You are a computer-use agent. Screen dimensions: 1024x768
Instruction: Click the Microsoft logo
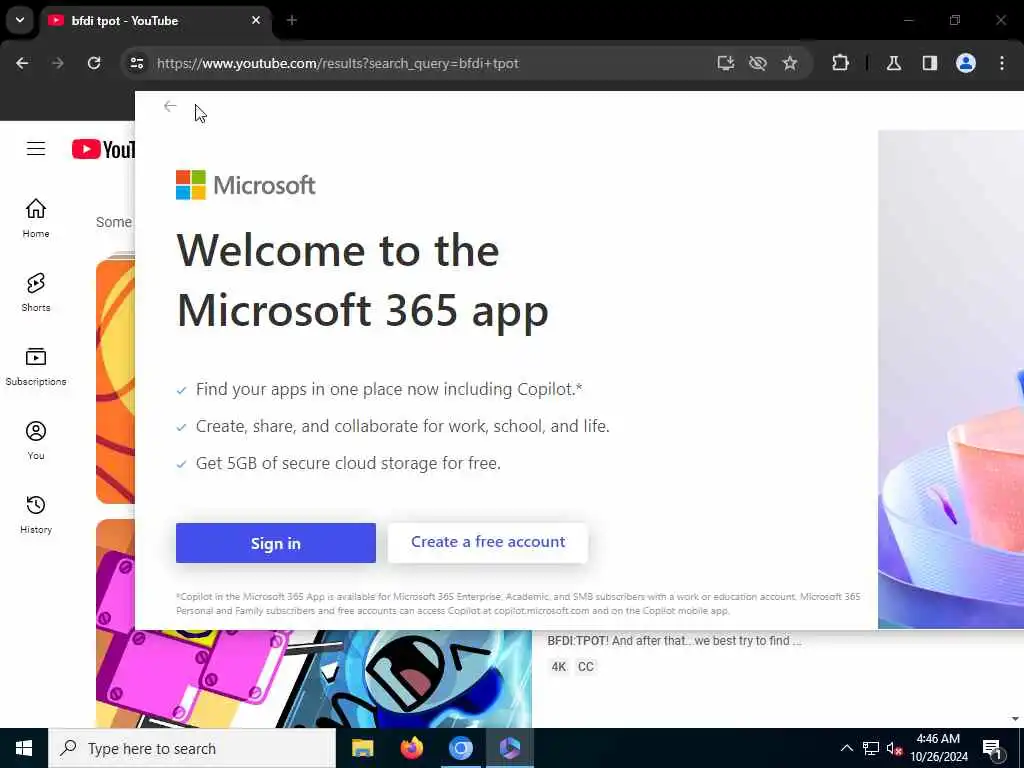click(246, 185)
